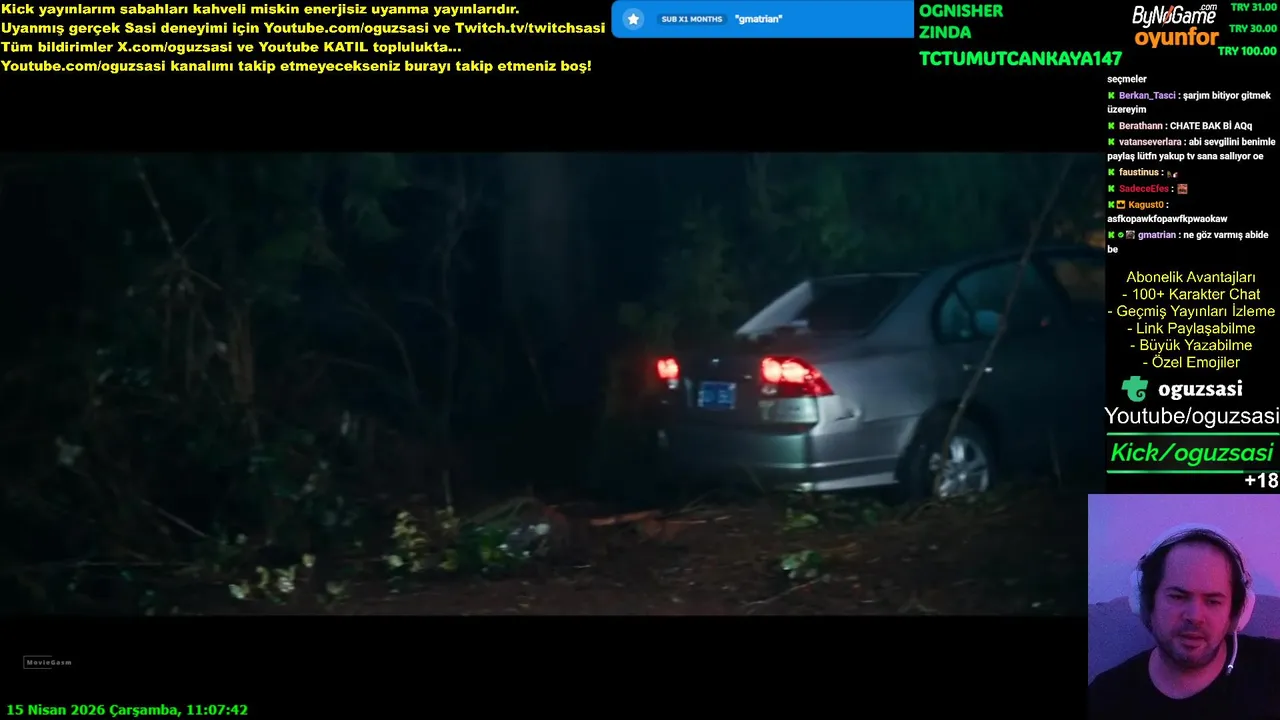Click the Kick badge beside SadeceEfes
This screenshot has width=1280, height=720.
coord(1111,188)
